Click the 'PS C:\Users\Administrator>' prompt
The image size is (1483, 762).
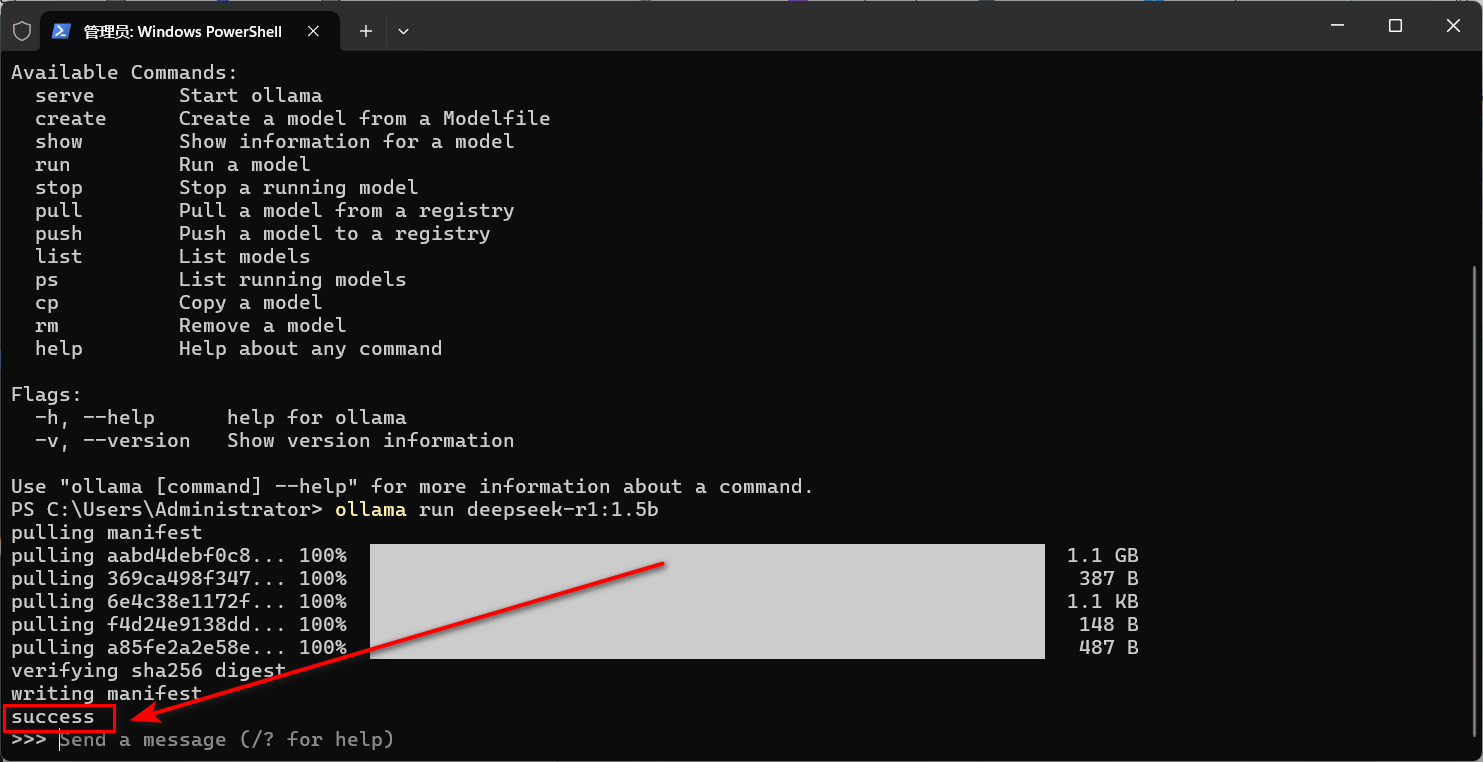pos(167,510)
